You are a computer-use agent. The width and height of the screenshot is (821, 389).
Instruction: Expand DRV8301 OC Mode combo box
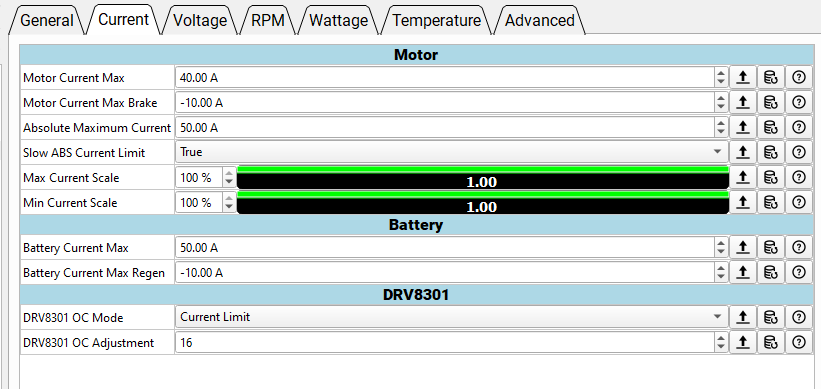pos(452,317)
